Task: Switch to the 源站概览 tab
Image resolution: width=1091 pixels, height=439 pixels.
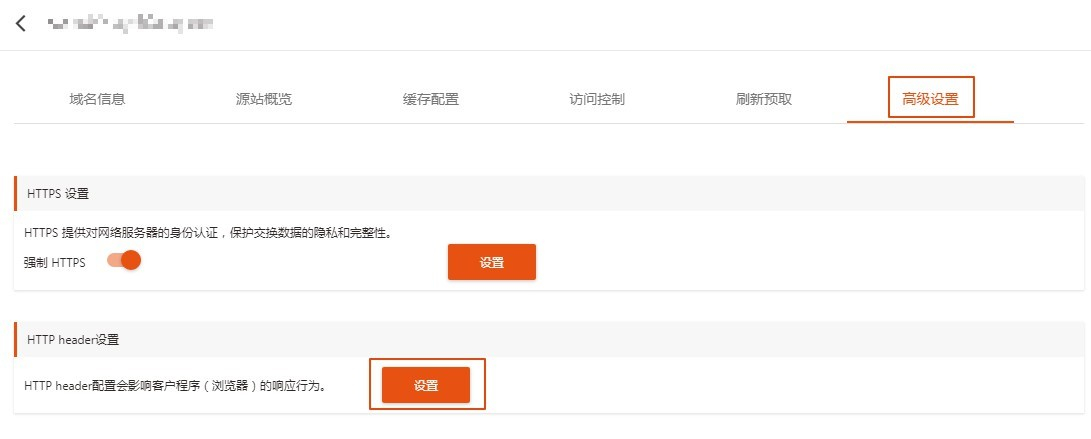Action: pyautogui.click(x=264, y=99)
